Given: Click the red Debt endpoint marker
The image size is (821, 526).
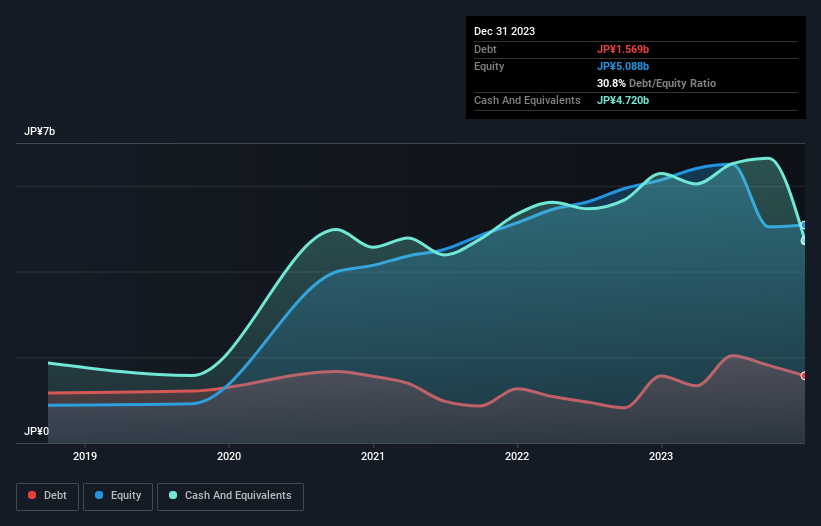Looking at the screenshot, I should tap(804, 376).
